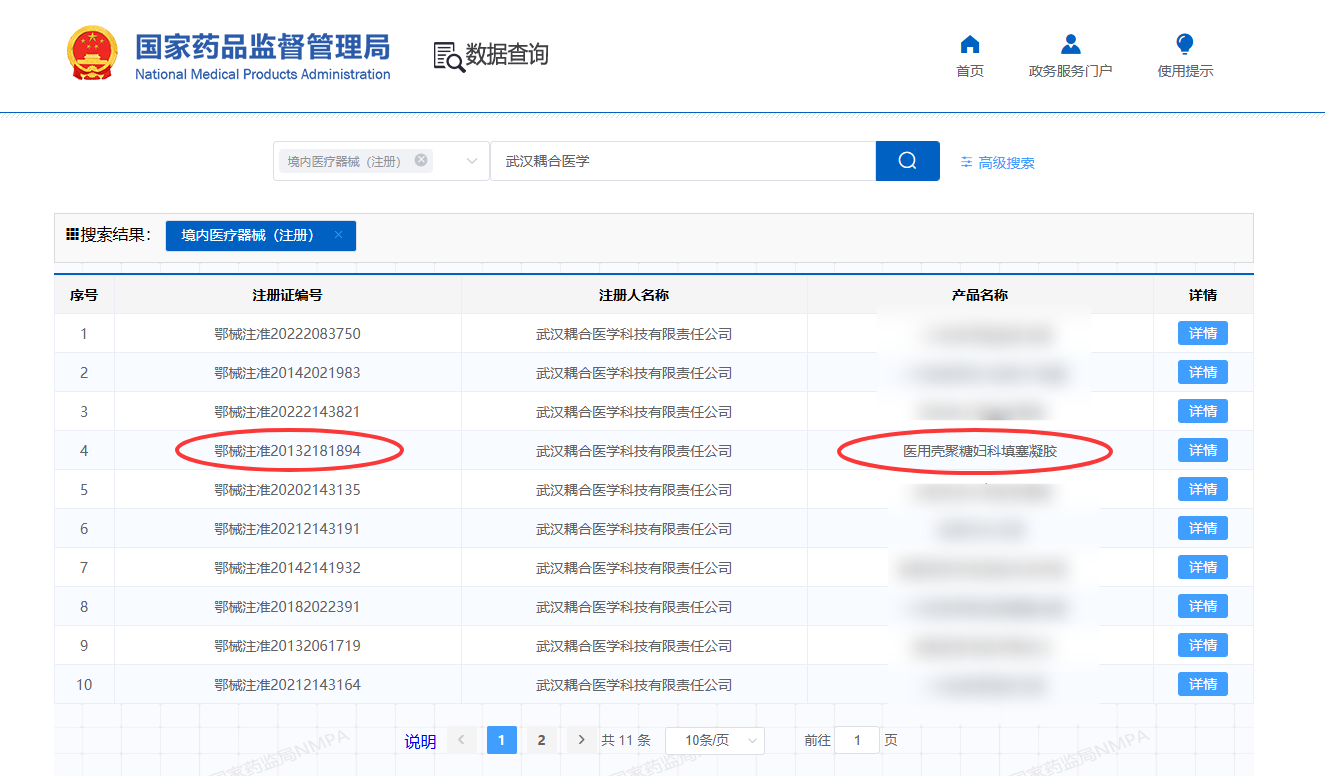This screenshot has width=1325, height=780.
Task: Click the magnifying glass search button
Action: (907, 161)
